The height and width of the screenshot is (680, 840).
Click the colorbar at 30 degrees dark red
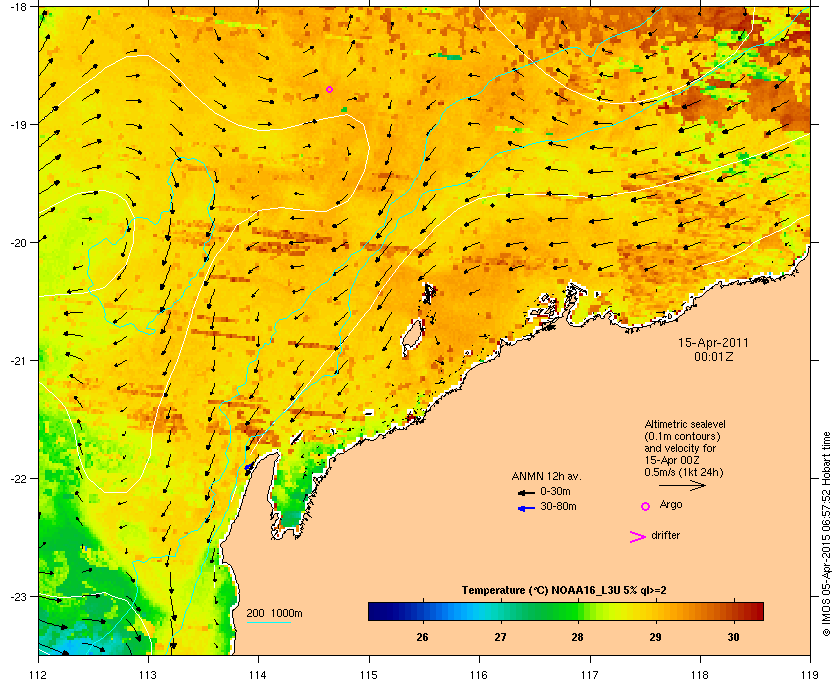(x=733, y=611)
